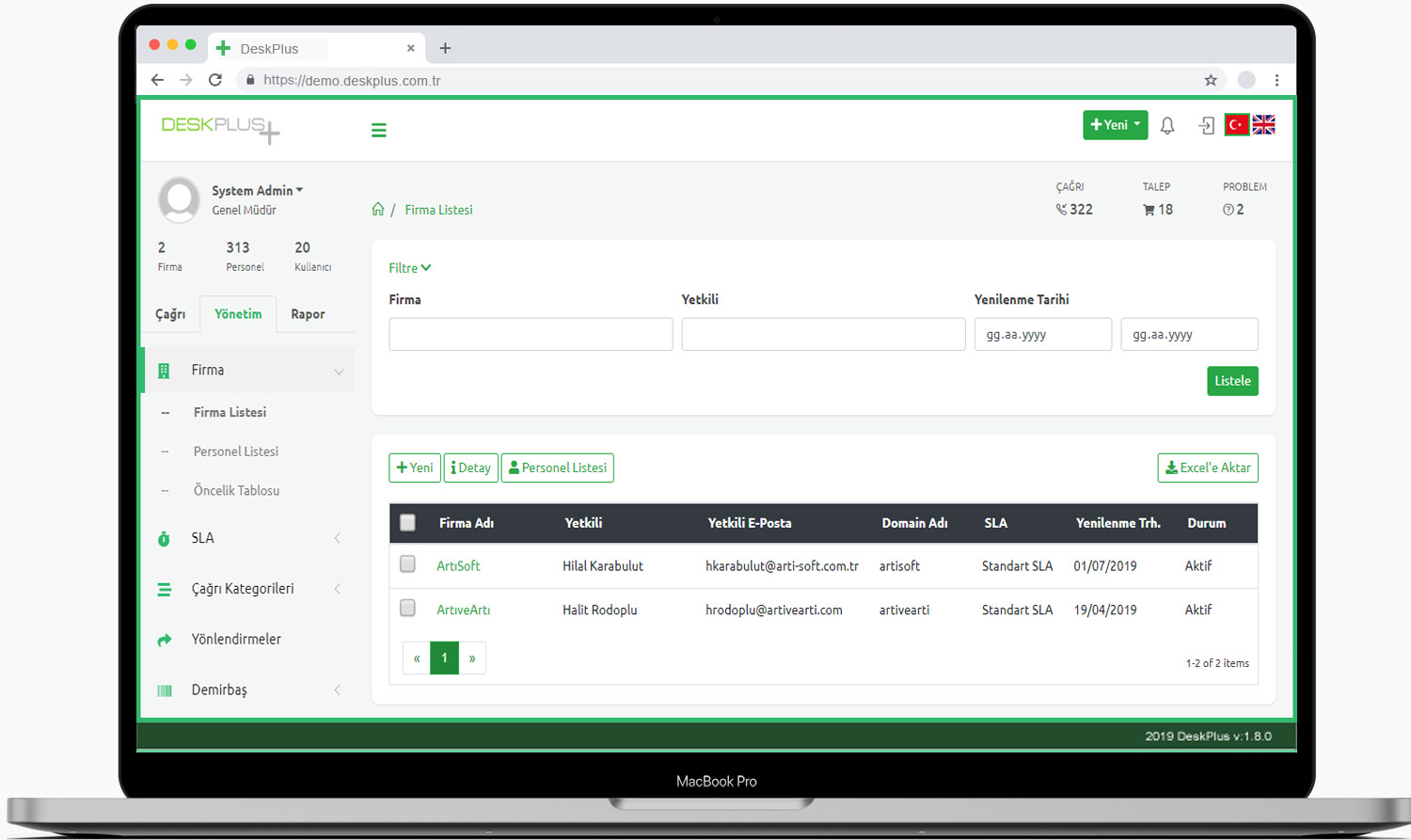Export list with Excel'e Aktar

point(1208,468)
